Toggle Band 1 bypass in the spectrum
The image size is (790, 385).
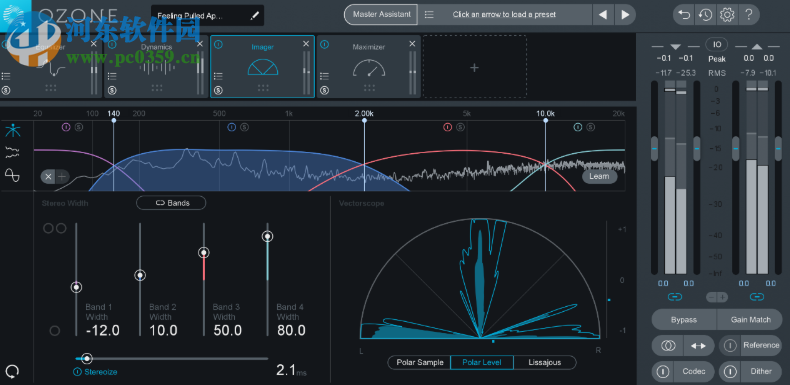pyautogui.click(x=66, y=127)
